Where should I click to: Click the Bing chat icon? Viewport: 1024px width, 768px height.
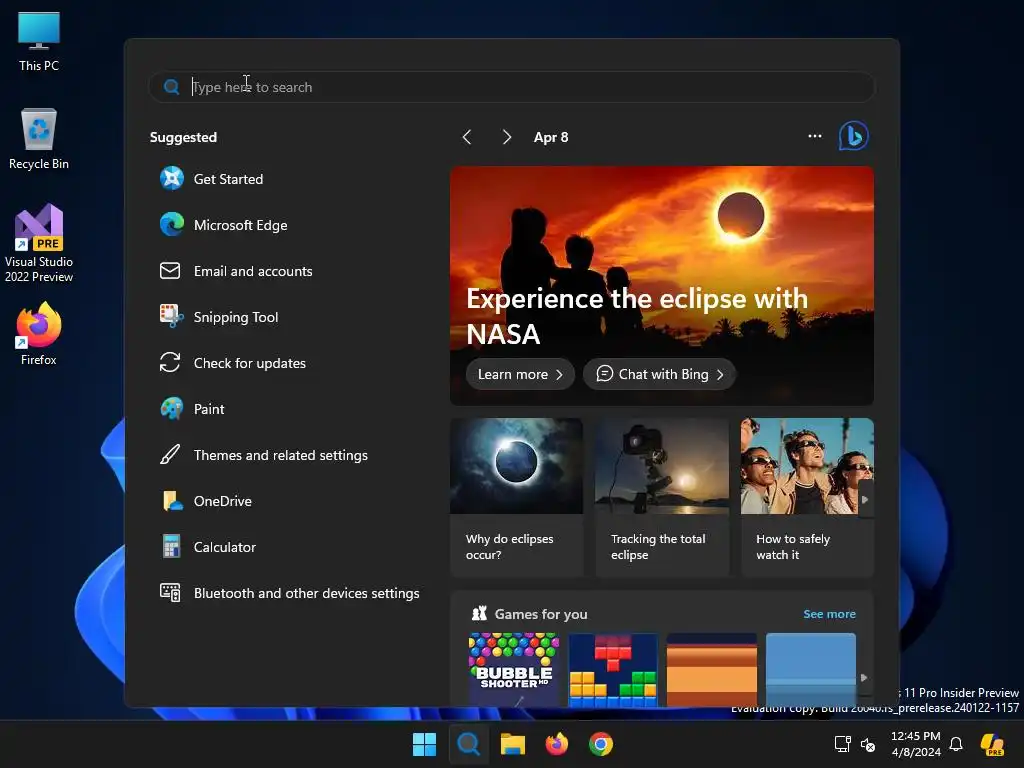pyautogui.click(x=853, y=136)
